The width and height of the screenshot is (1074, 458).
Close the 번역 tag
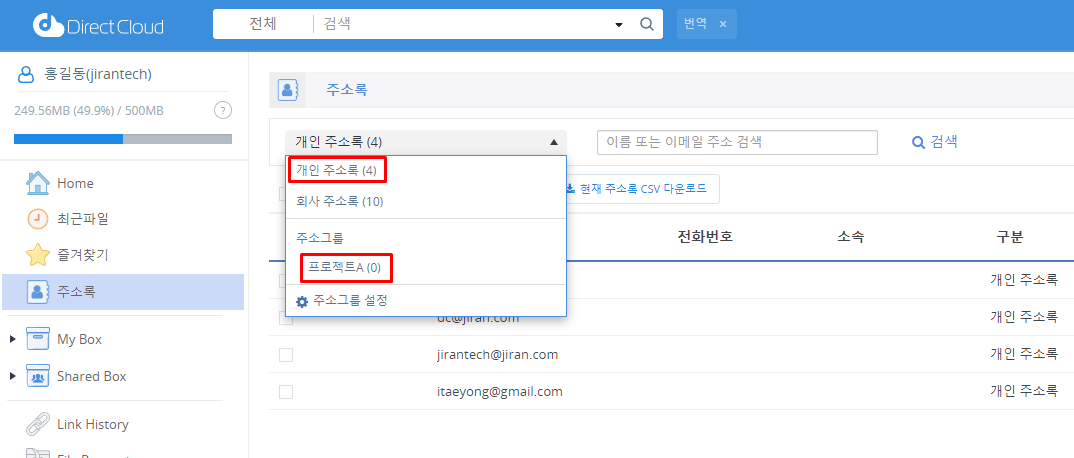(x=723, y=24)
